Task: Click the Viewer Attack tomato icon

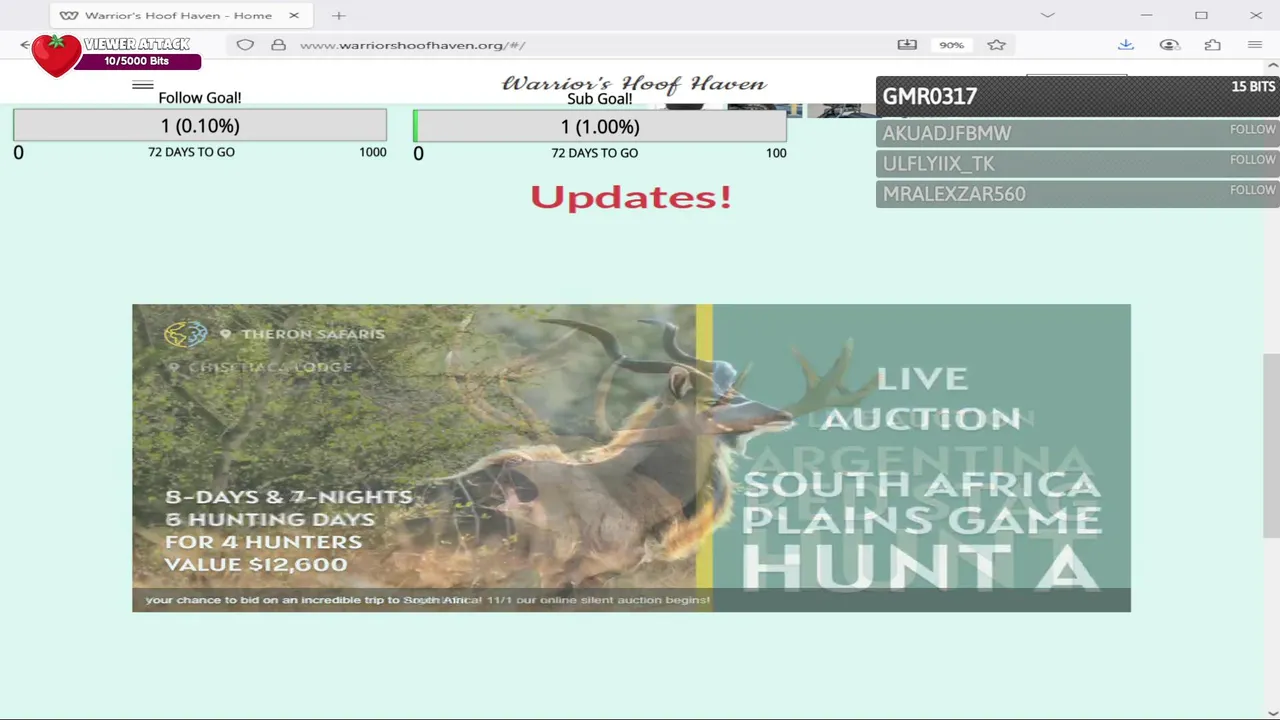Action: (x=56, y=55)
